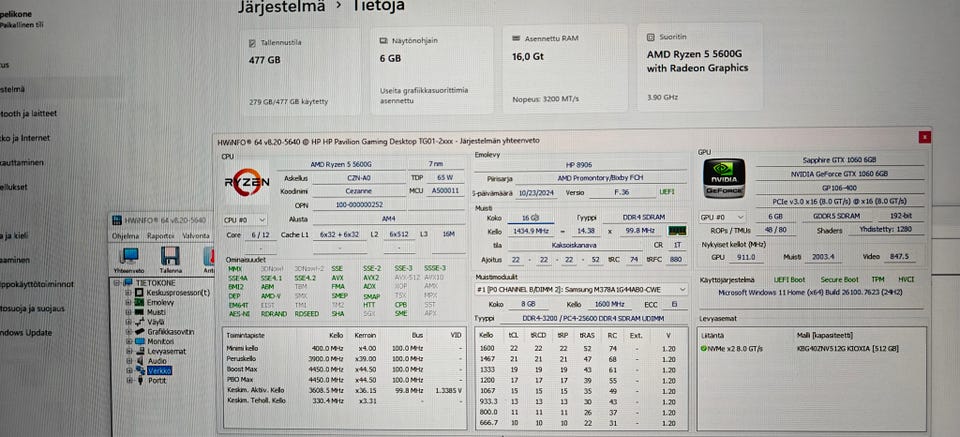Click the Näytönohjain display adapter tile icon
This screenshot has height=437, width=960.
[x=383, y=41]
